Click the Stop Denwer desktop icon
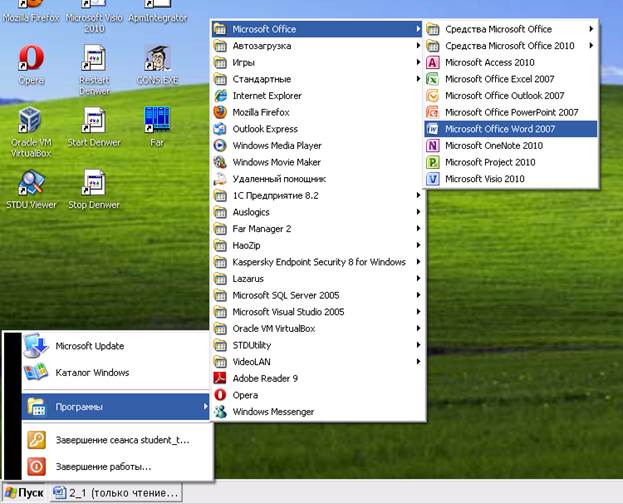 (93, 183)
